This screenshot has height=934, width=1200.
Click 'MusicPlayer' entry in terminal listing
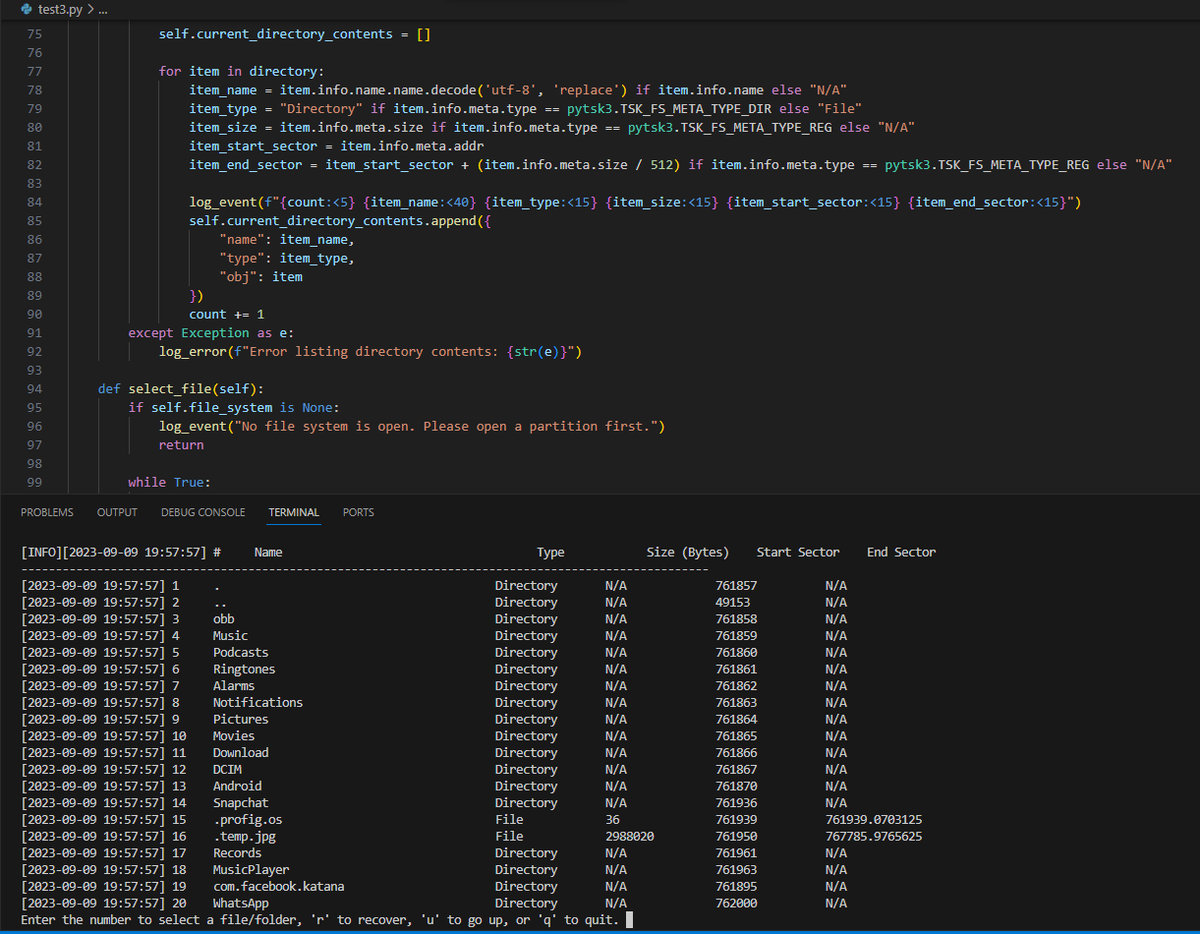tap(251, 870)
